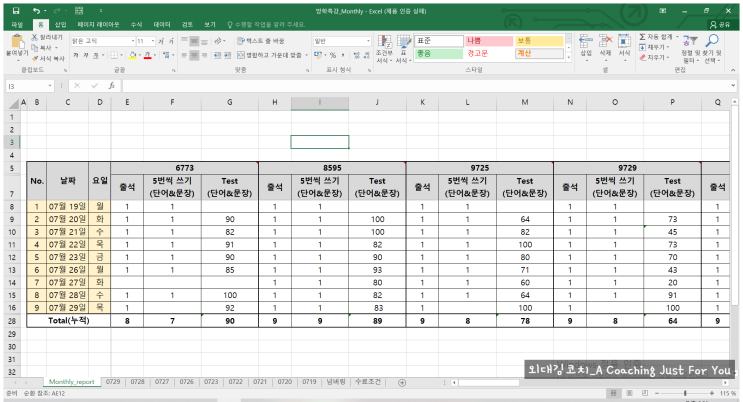The width and height of the screenshot is (743, 402).
Task: Click increase indent icon
Action: point(227,55)
